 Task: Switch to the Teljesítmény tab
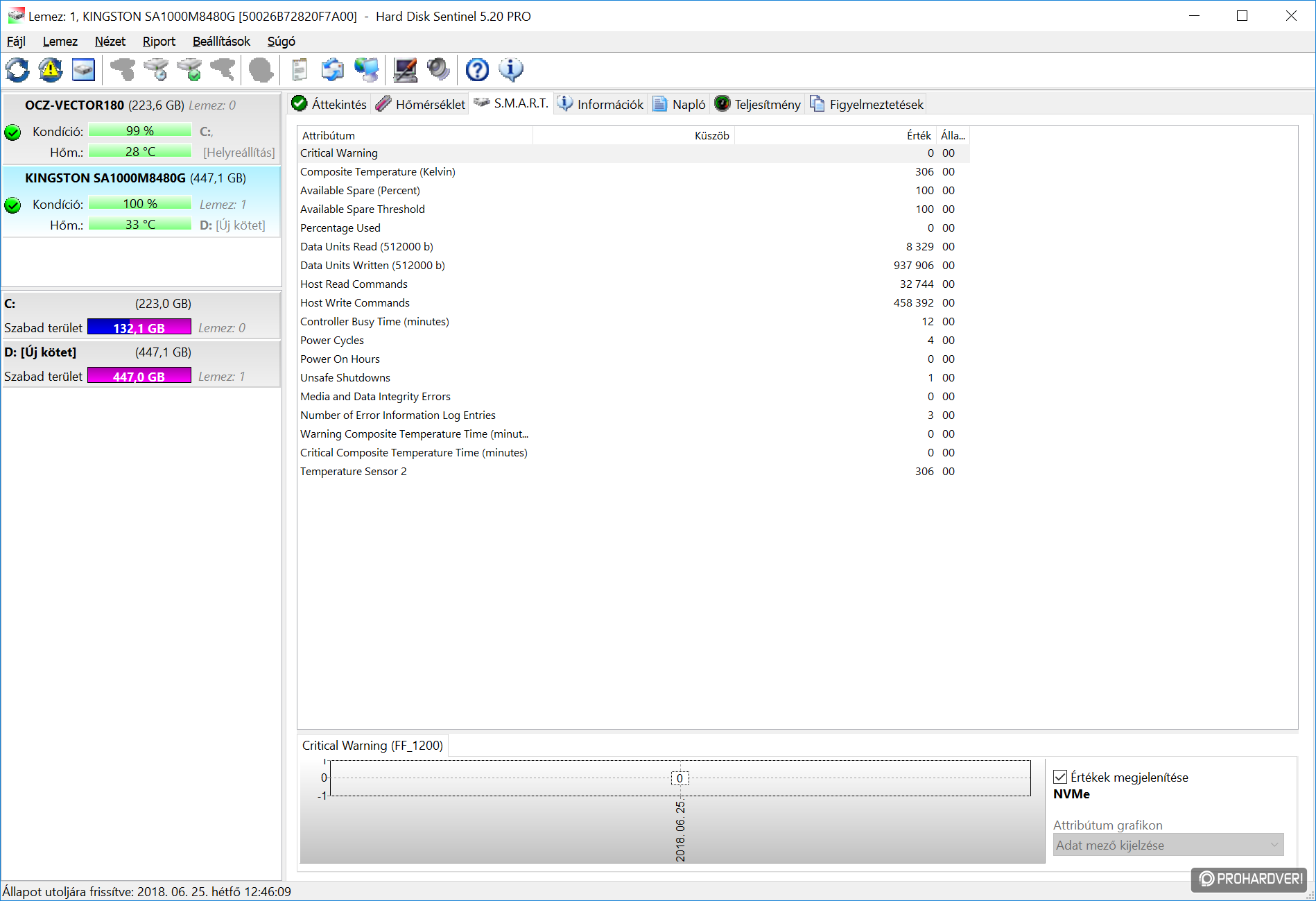point(758,104)
